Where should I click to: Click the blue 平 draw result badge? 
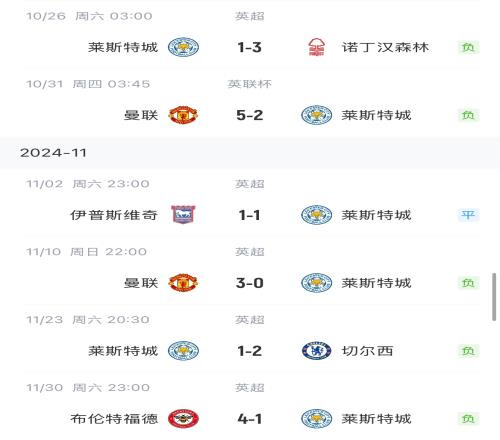tap(468, 215)
